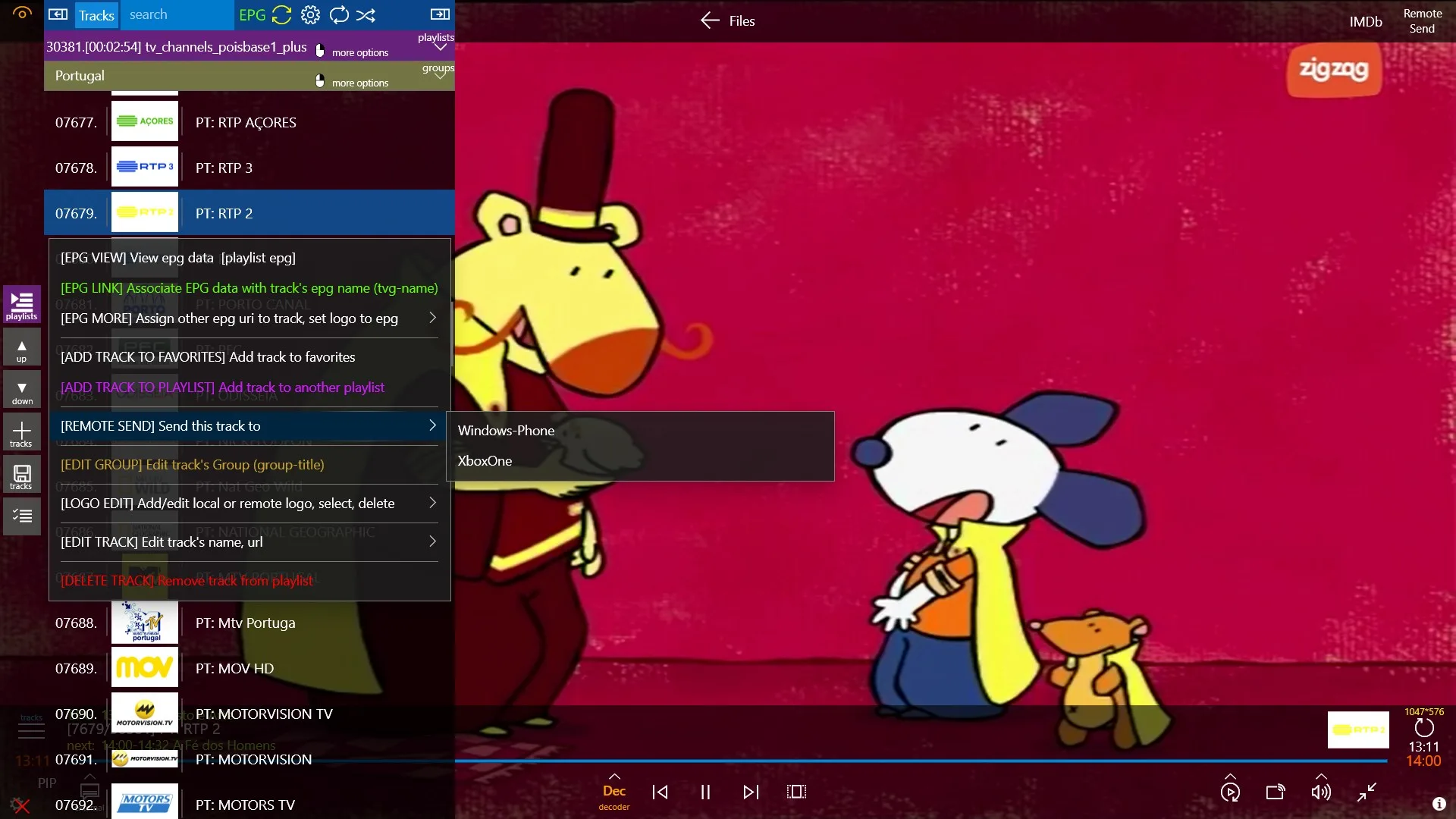1456x819 pixels.
Task: Open playback speed options icon
Action: coord(1230,791)
